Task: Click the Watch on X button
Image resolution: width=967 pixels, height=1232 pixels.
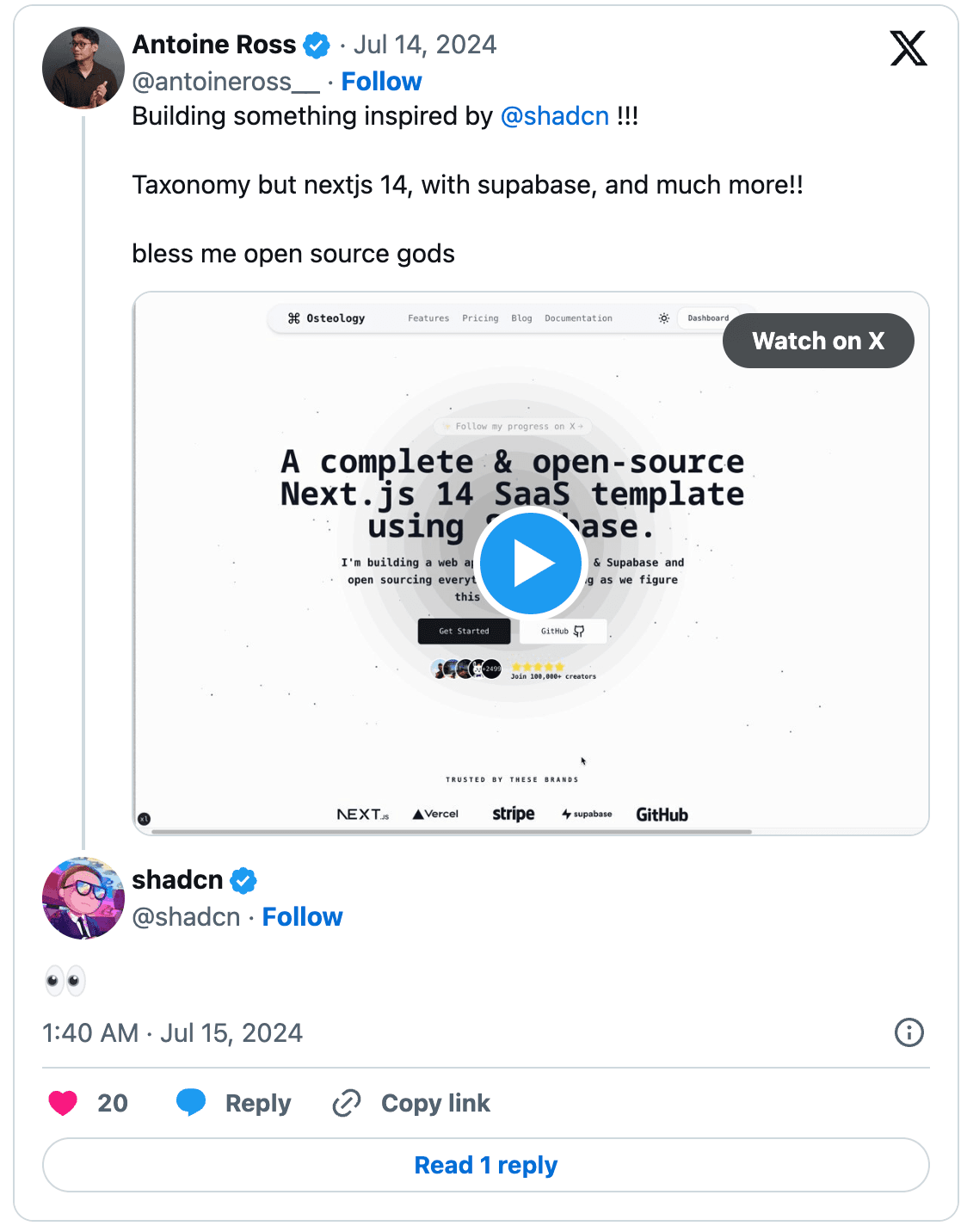Action: 817,341
